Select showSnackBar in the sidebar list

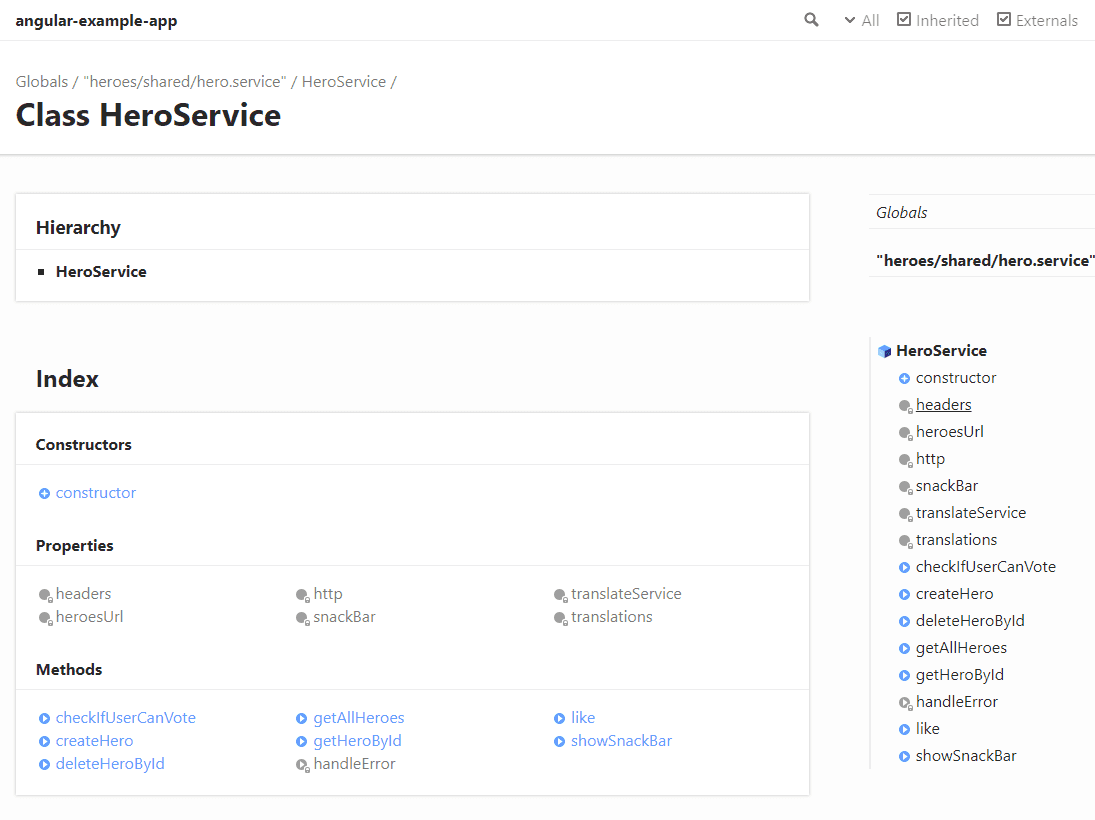point(966,756)
